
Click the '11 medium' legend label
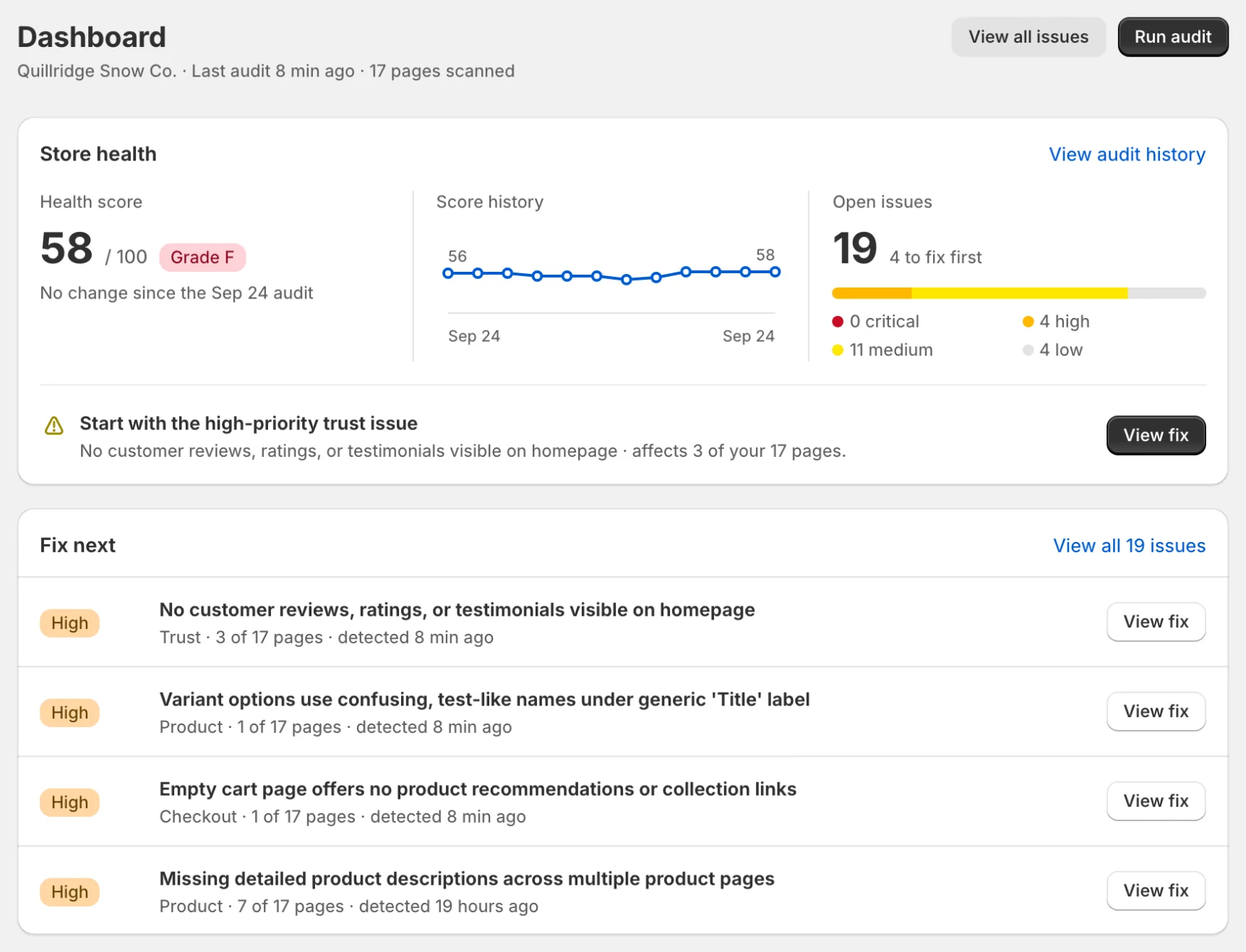[891, 350]
